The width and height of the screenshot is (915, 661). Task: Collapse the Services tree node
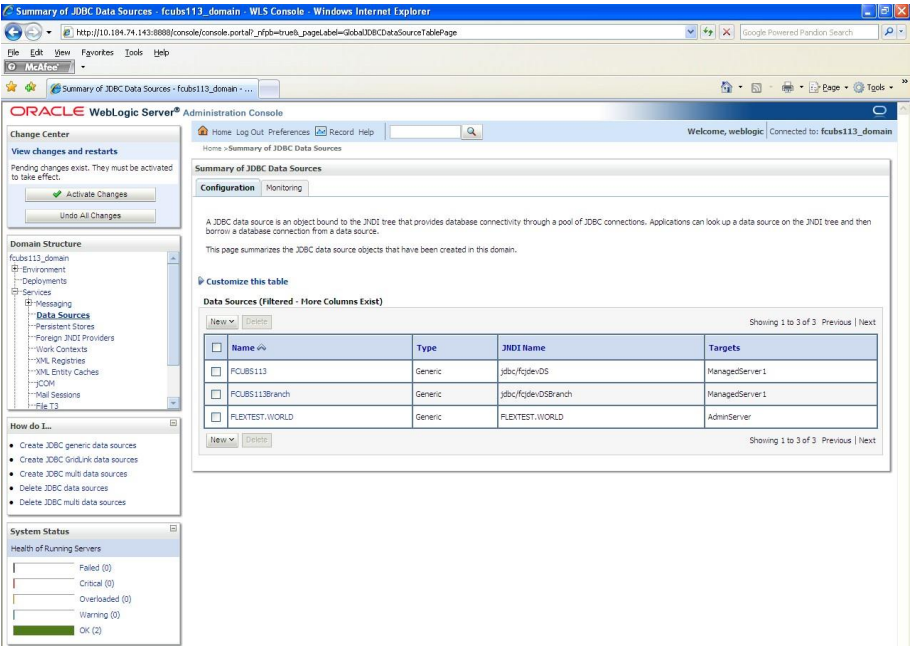15,292
